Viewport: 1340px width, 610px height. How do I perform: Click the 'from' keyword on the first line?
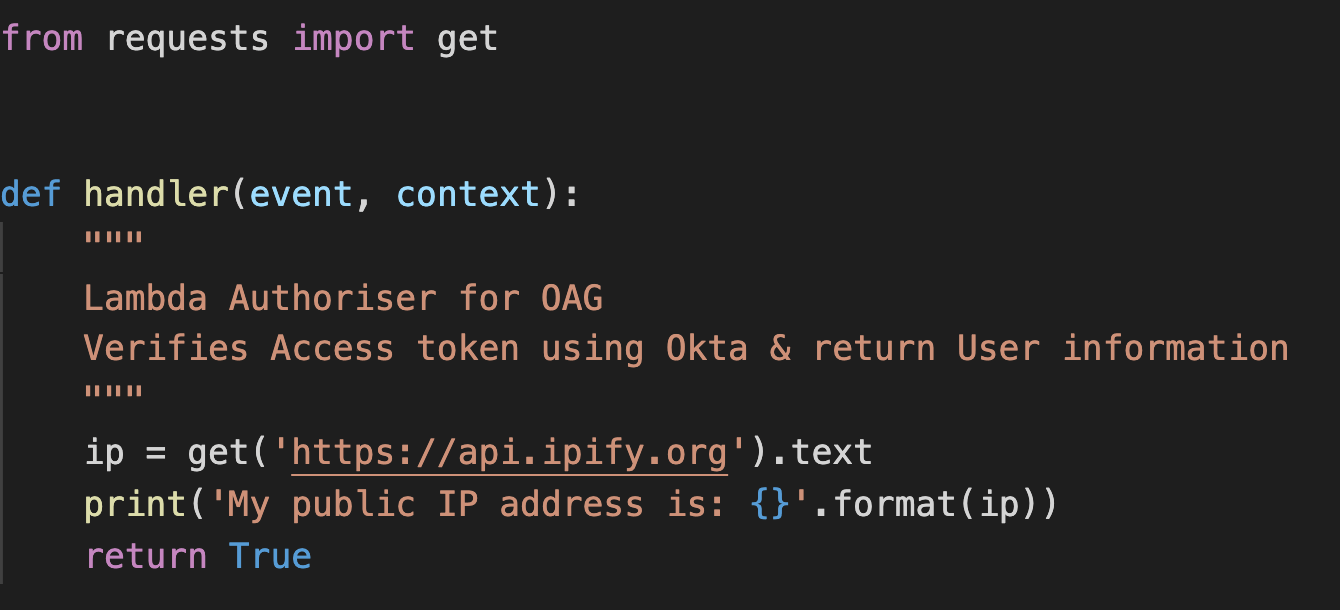[42, 39]
